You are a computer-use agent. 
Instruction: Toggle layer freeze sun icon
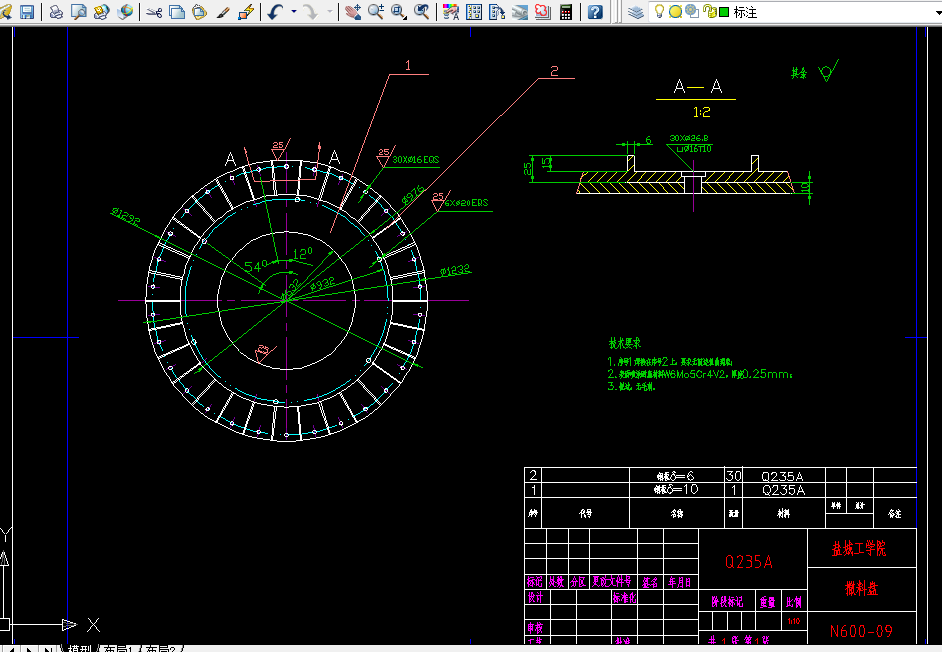coord(675,12)
